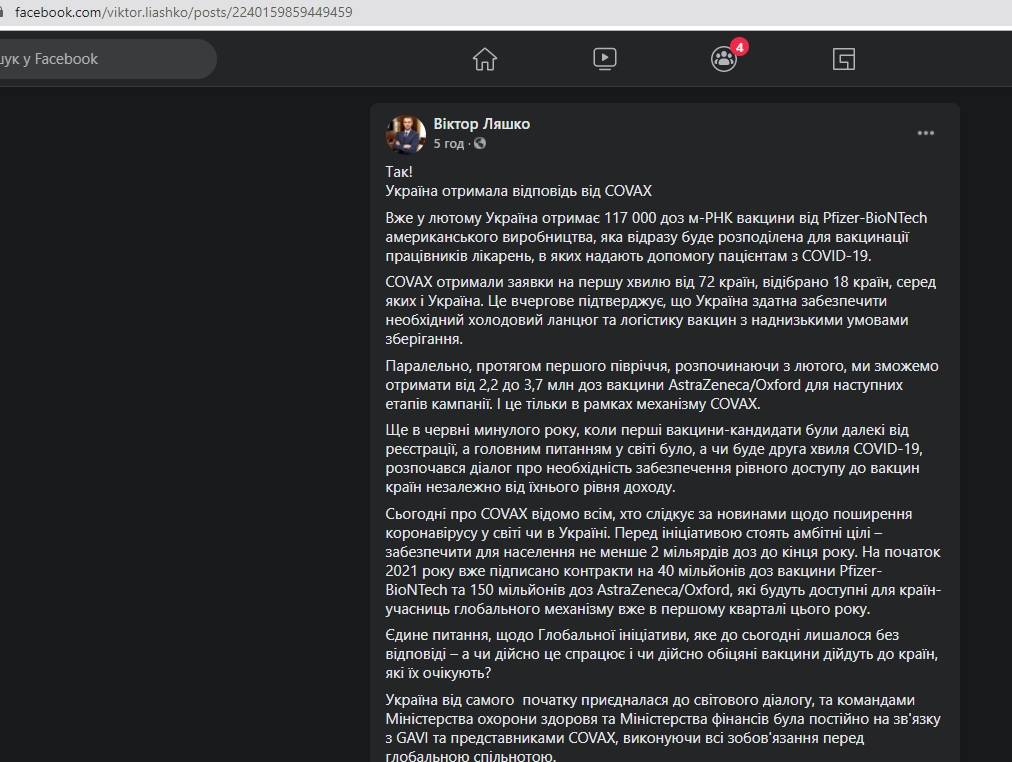Click paragraph starting 'Єдине питання, щодо'
The image size is (1012, 762).
tap(662, 654)
